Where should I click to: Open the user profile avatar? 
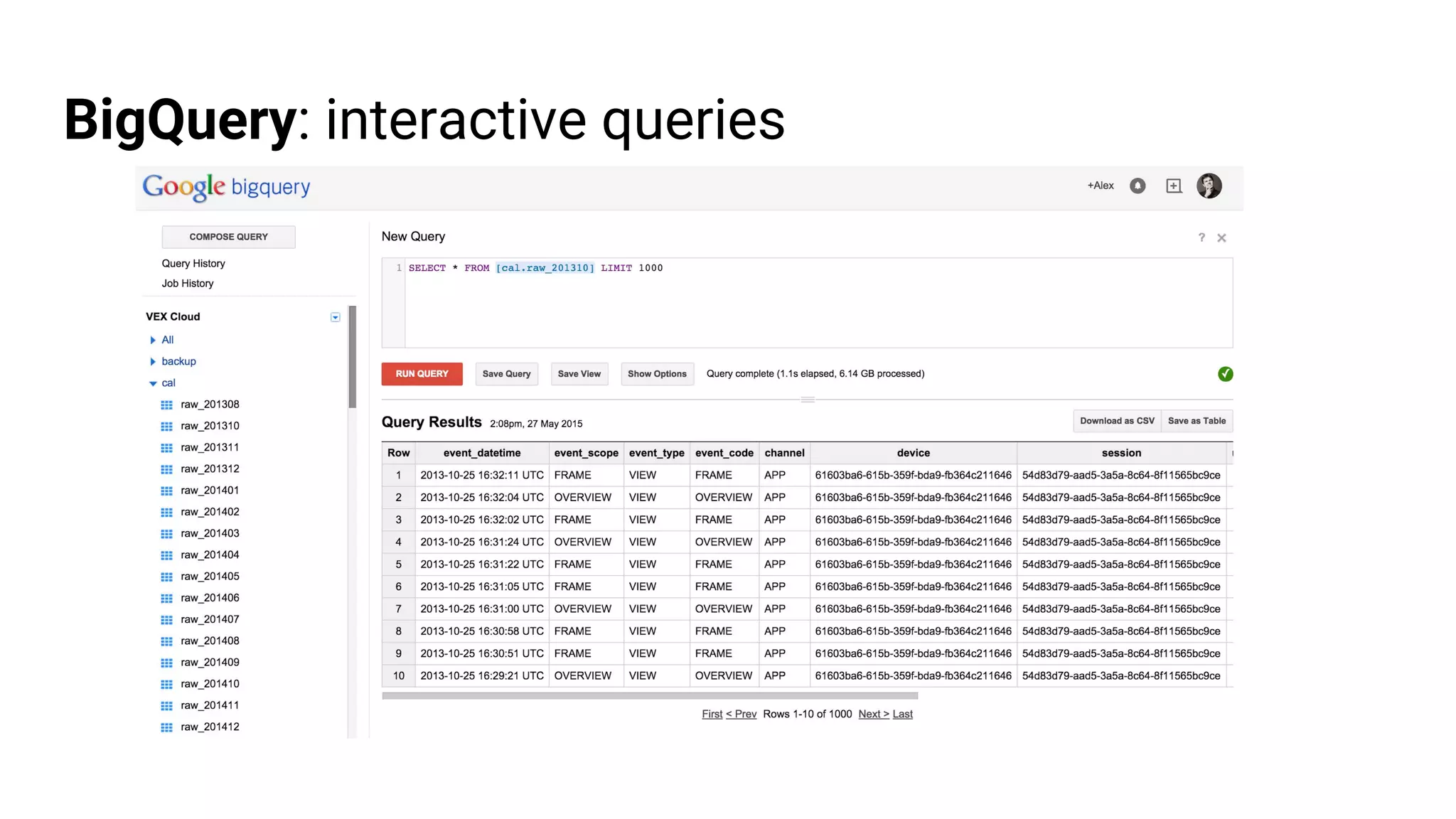pos(1209,186)
